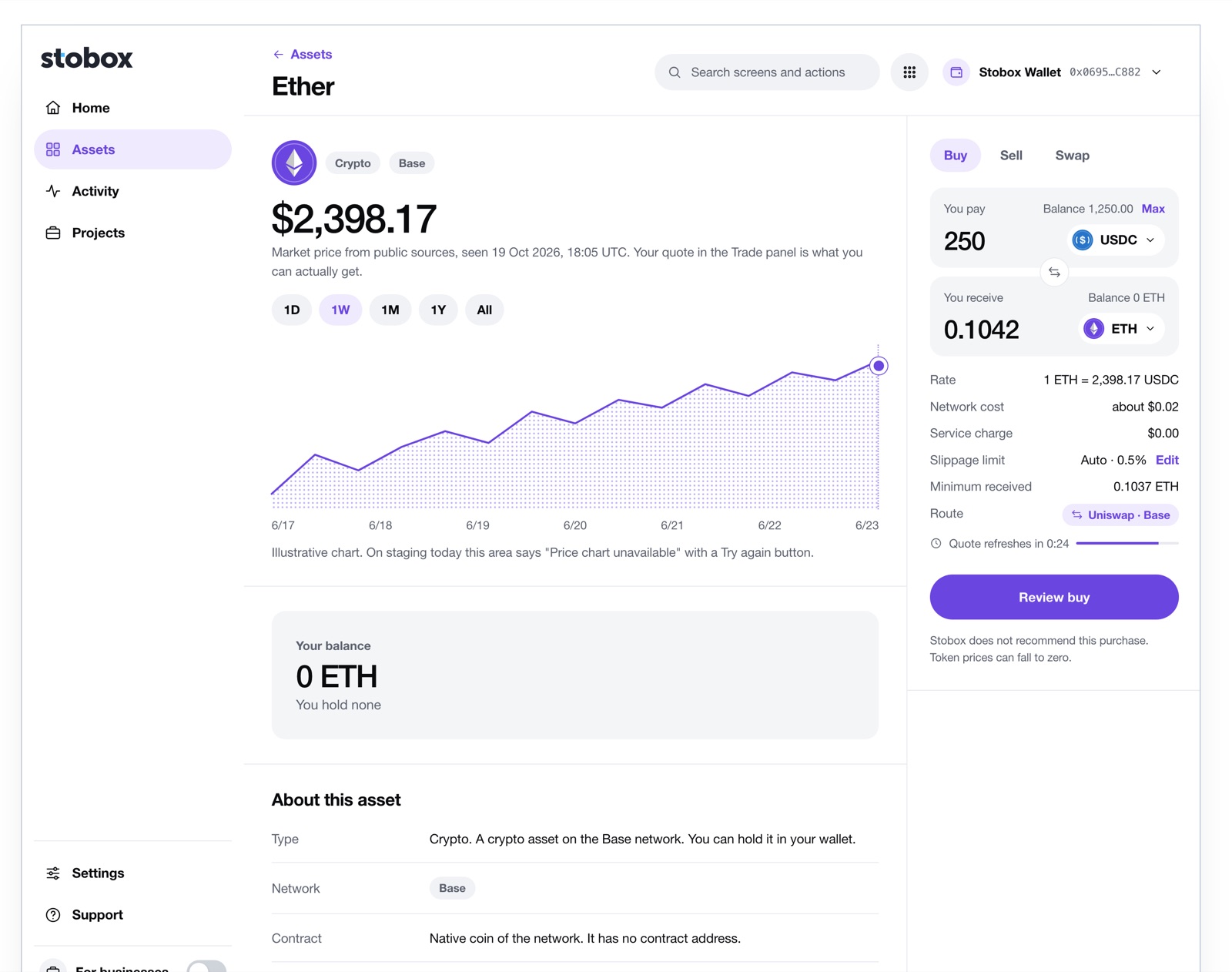Click Max to use full balance
The width and height of the screenshot is (1232, 972).
(1153, 209)
